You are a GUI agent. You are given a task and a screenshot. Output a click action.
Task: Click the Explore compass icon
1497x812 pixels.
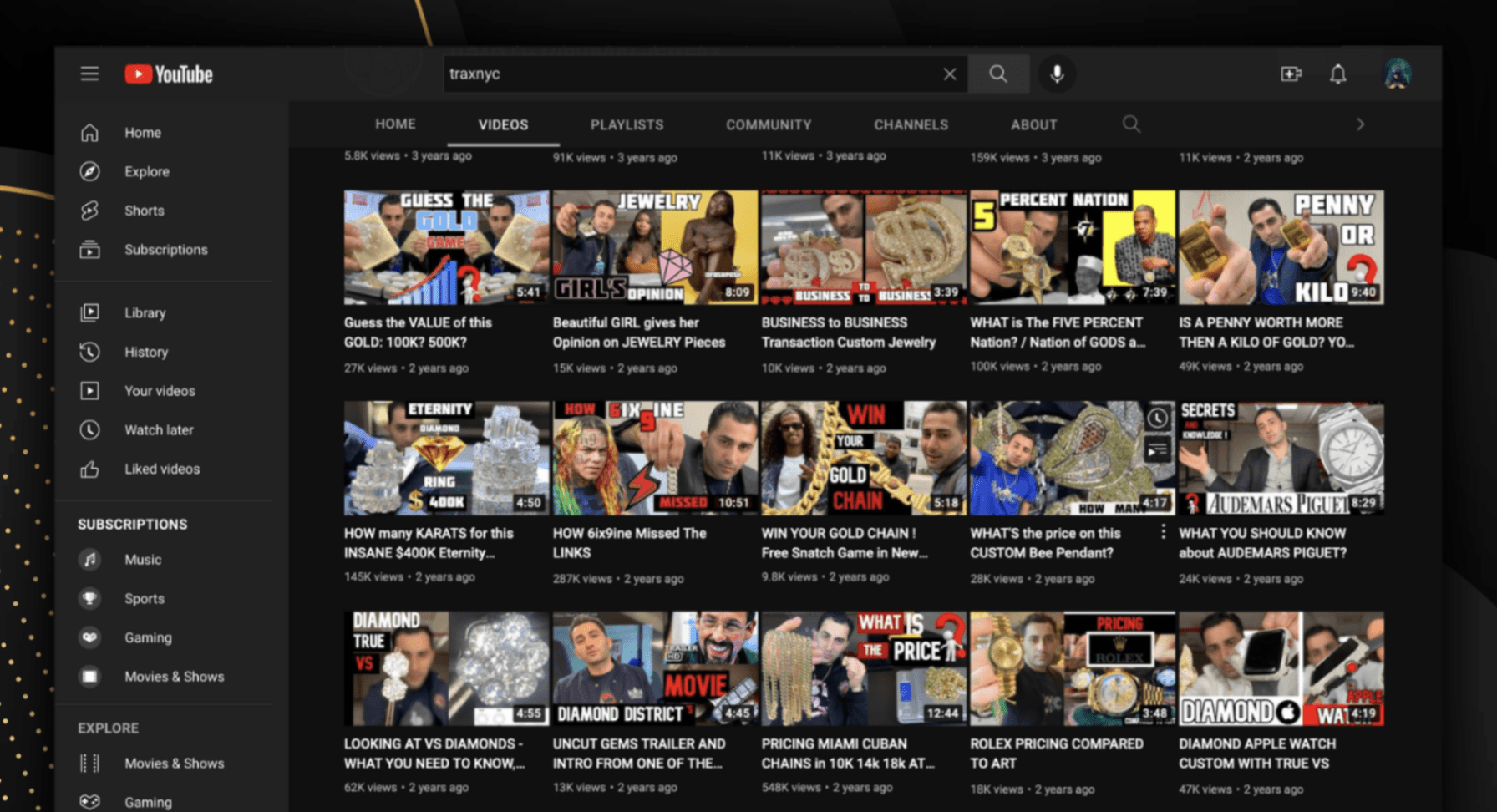(x=89, y=171)
